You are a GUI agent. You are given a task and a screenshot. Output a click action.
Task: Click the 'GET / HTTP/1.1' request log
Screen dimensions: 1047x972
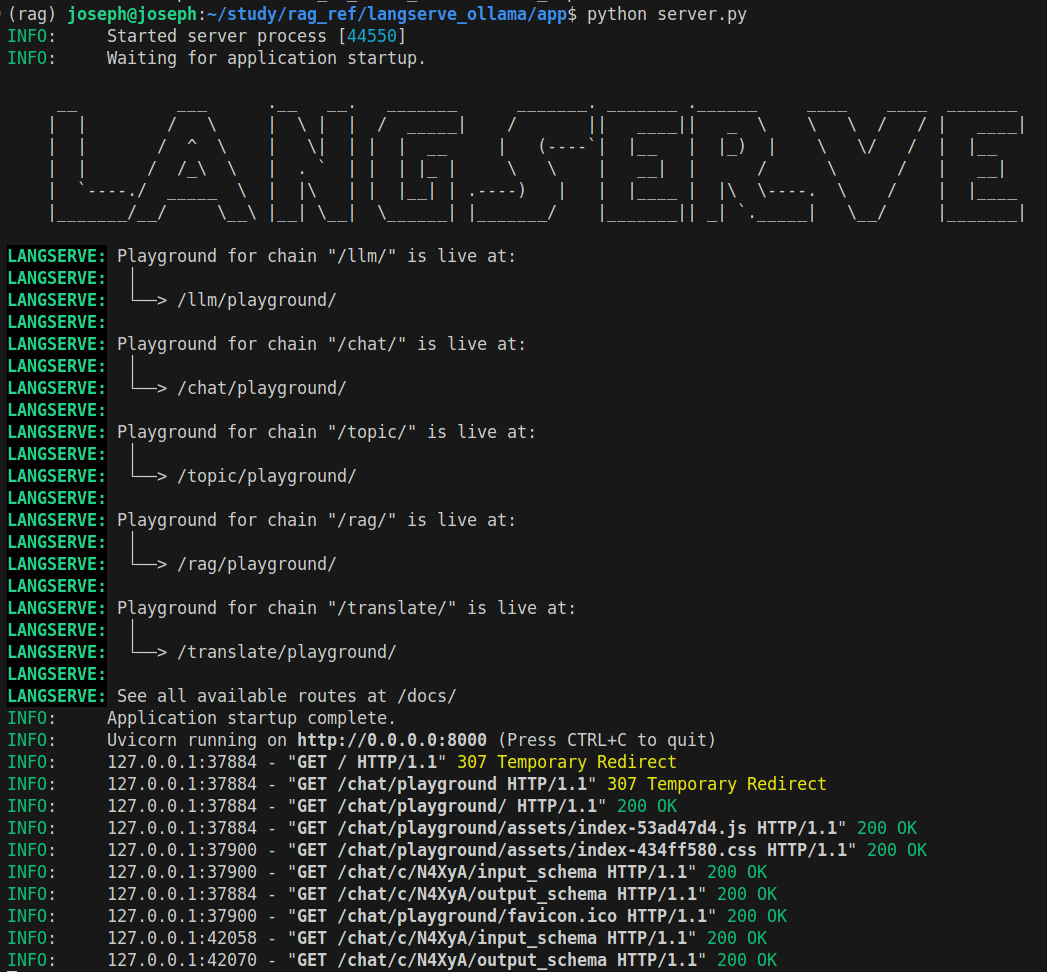coord(367,762)
